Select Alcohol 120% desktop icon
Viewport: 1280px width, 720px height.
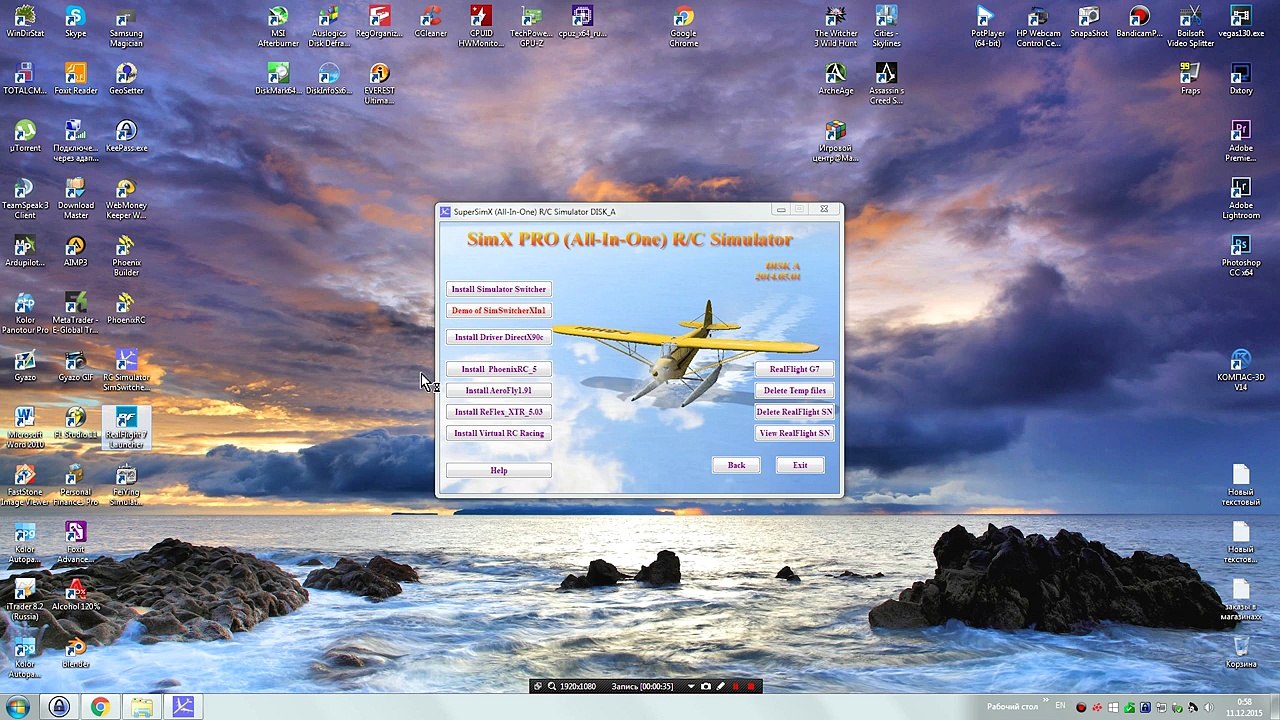point(75,595)
